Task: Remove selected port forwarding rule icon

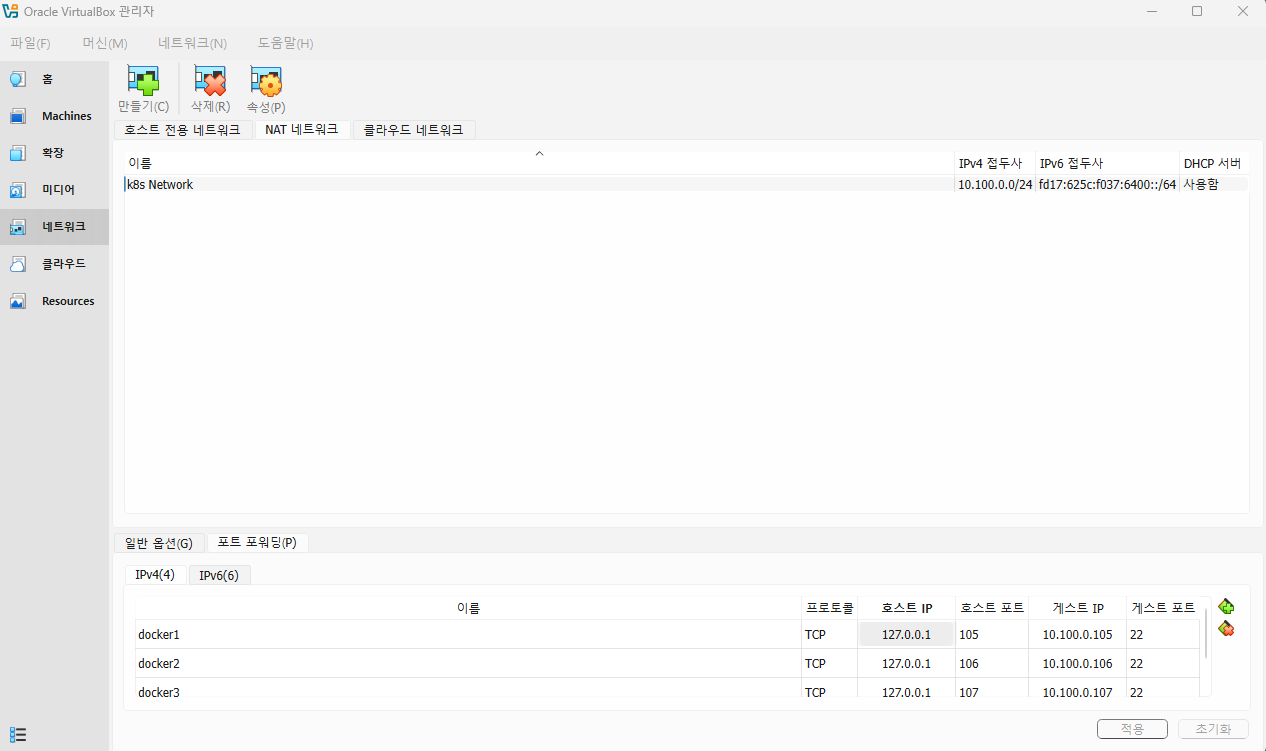Action: [x=1226, y=628]
